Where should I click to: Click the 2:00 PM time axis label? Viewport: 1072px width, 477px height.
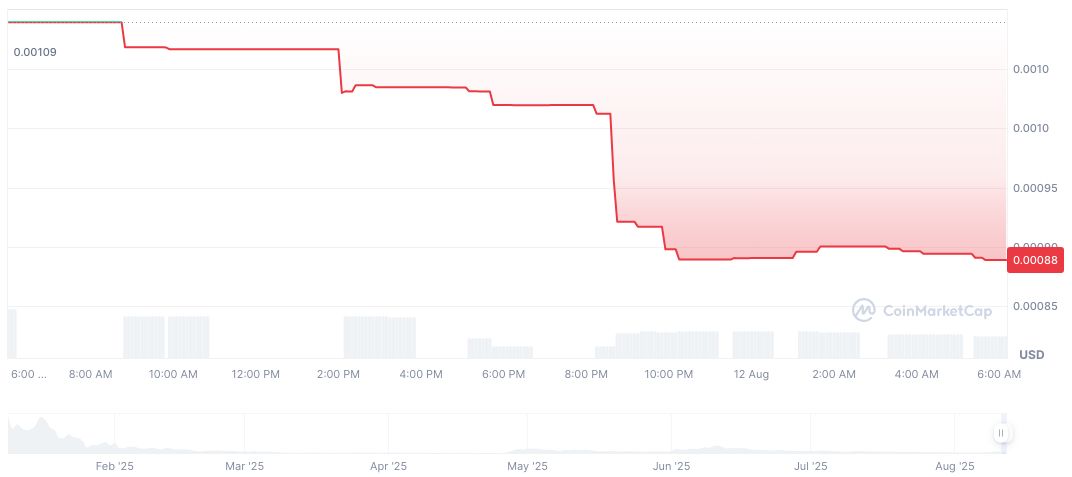pos(338,375)
